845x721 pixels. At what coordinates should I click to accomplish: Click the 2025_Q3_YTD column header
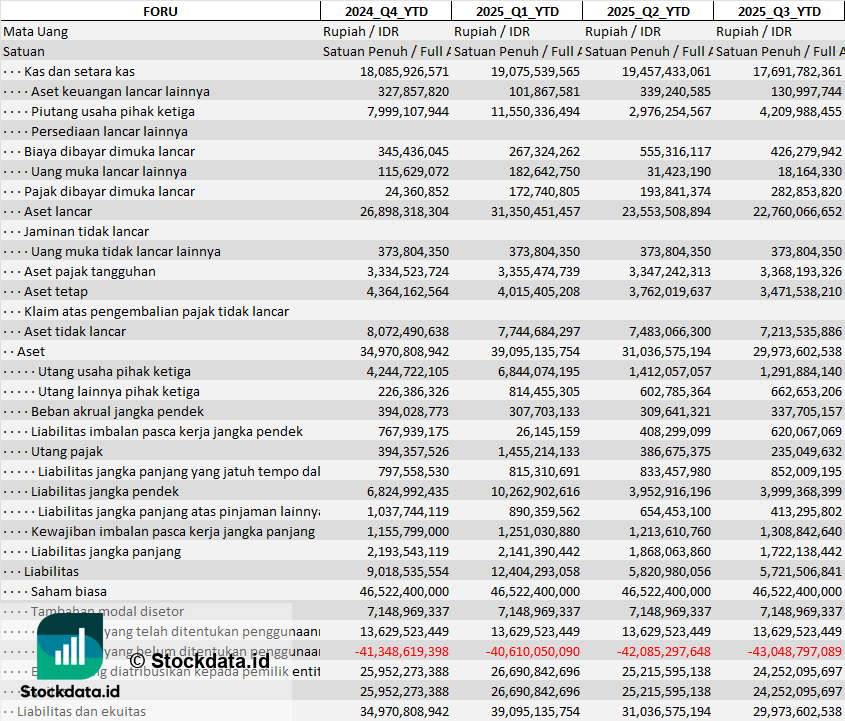(x=779, y=11)
